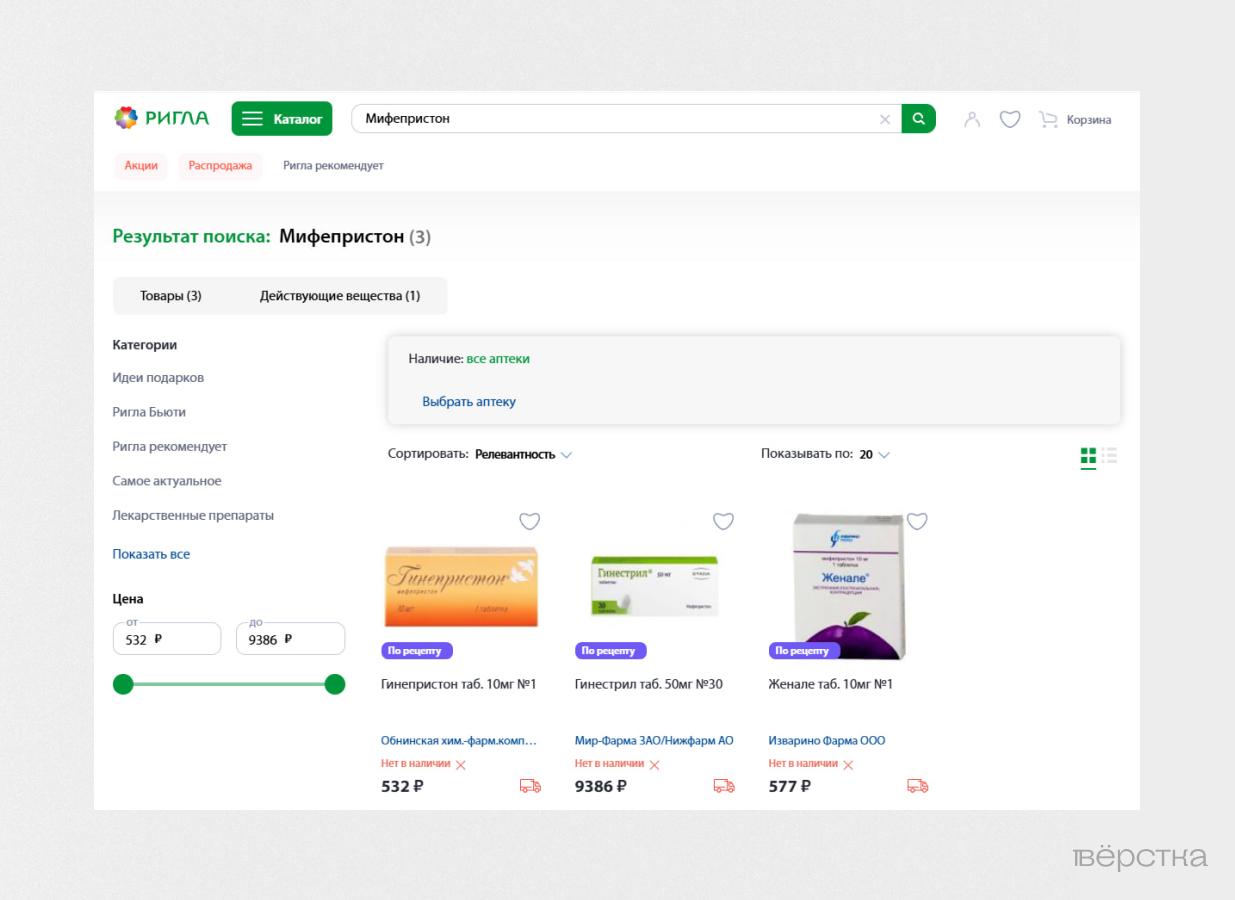Screen dimensions: 1235x900
Task: Open the Релевантность sort dropdown
Action: point(523,454)
